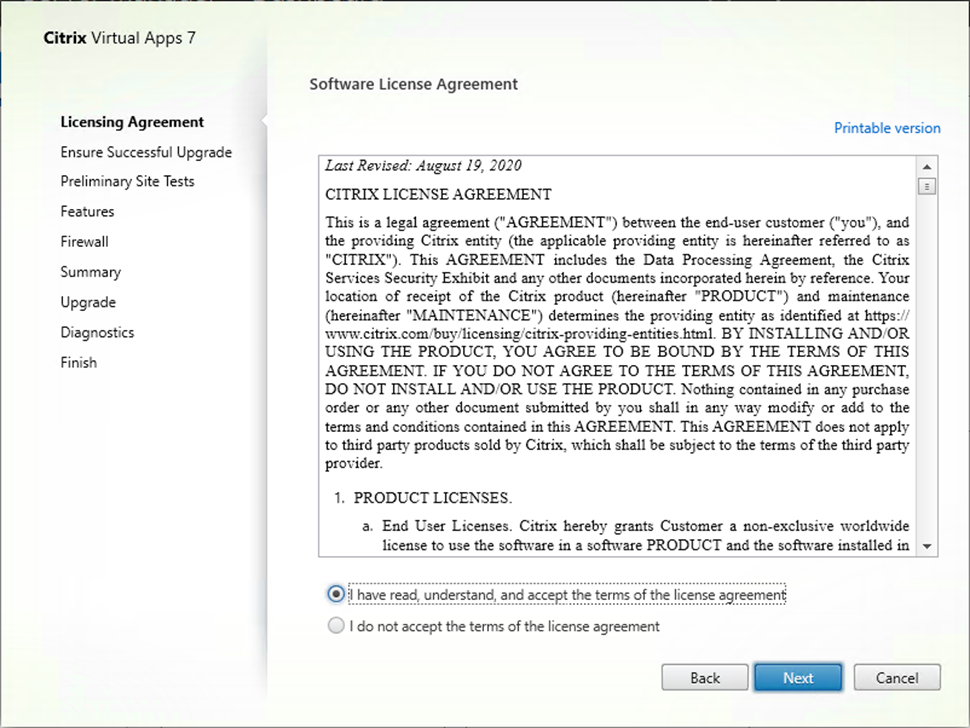The image size is (970, 728).
Task: Select Firewall step in sidebar
Action: point(84,242)
